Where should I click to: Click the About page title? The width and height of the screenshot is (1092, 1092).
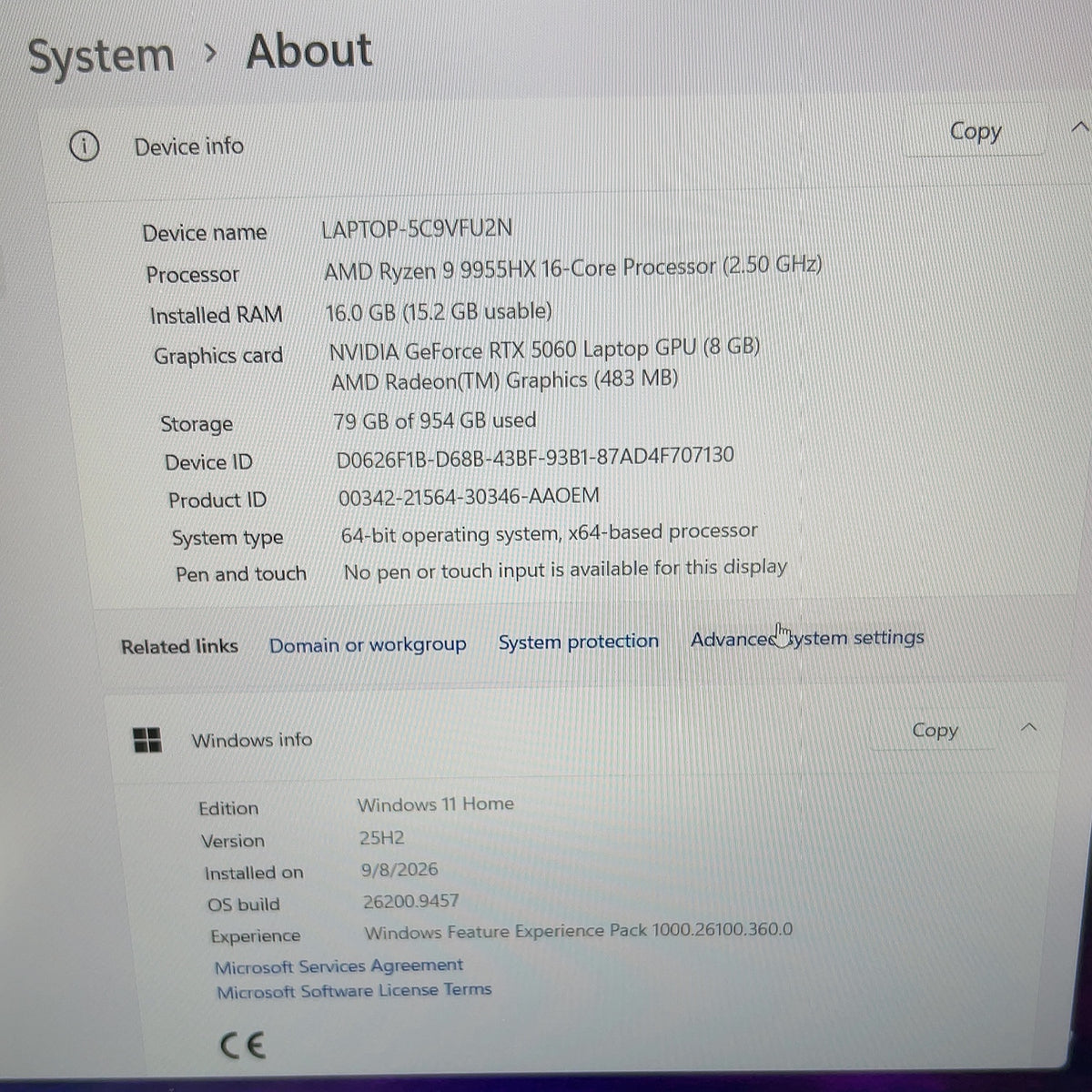309,51
